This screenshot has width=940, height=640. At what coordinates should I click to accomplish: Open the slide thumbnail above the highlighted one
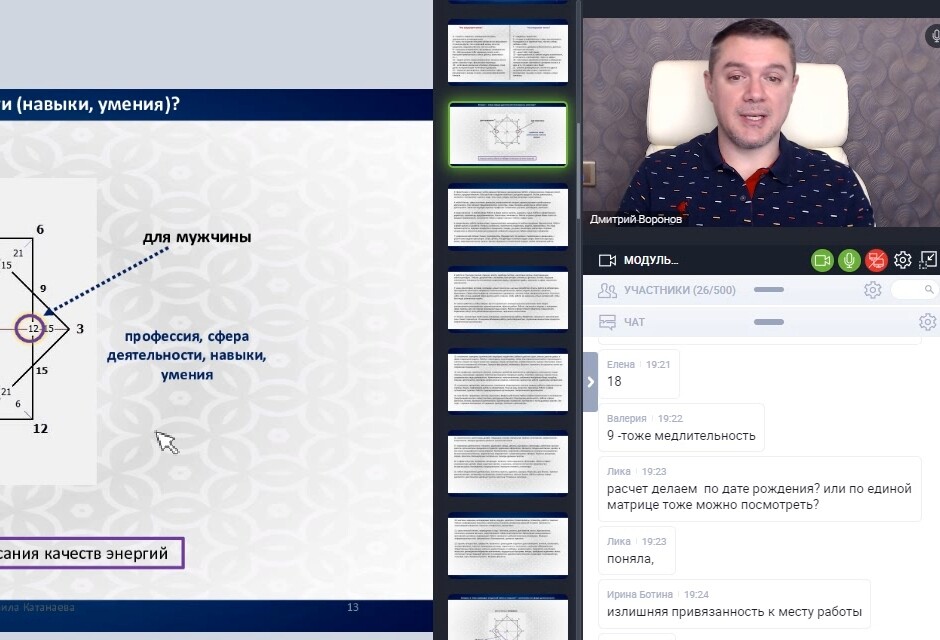(508, 51)
